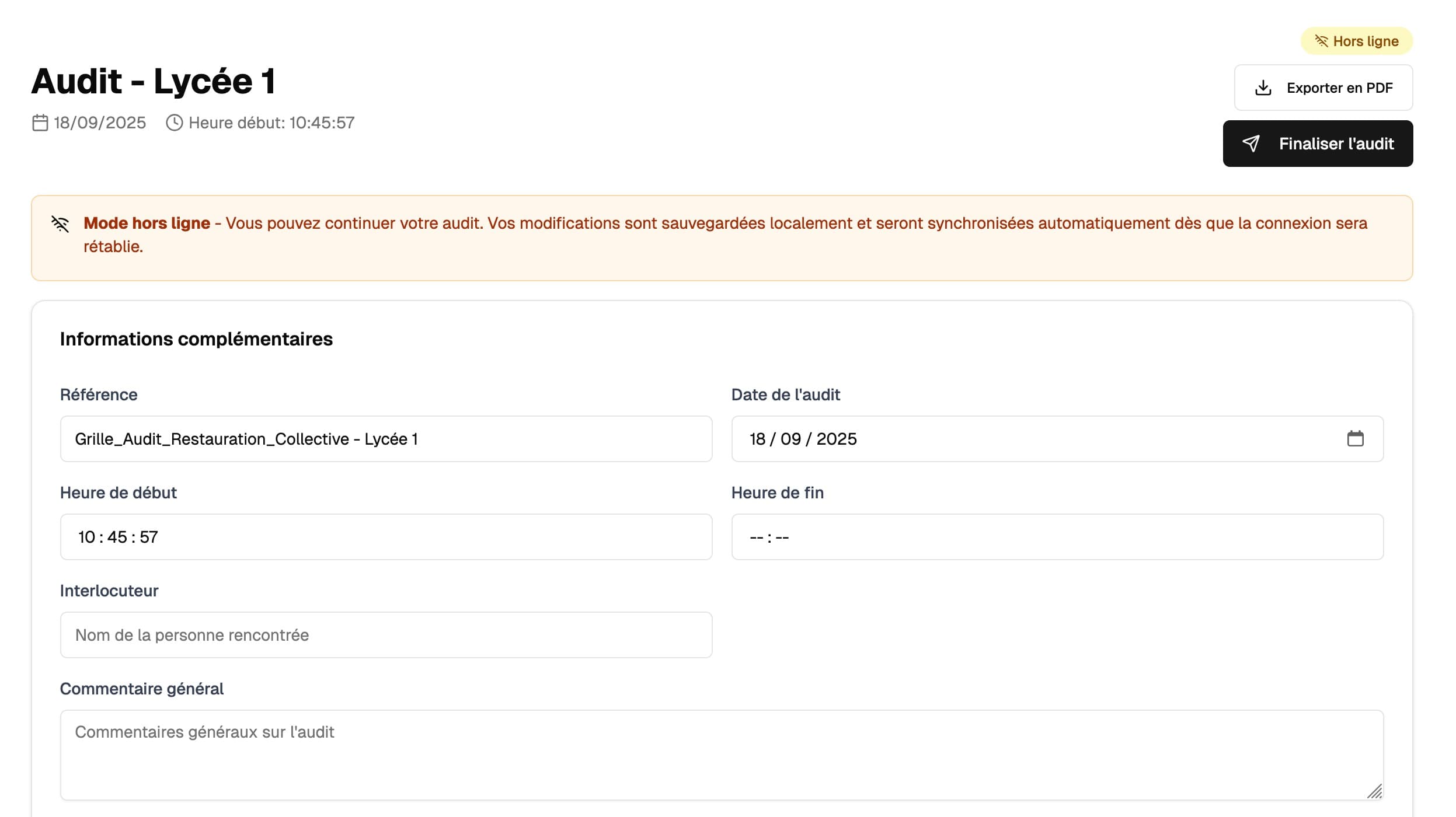Click the Mode hors ligne bold text
The width and height of the screenshot is (1456, 817).
pyautogui.click(x=147, y=224)
